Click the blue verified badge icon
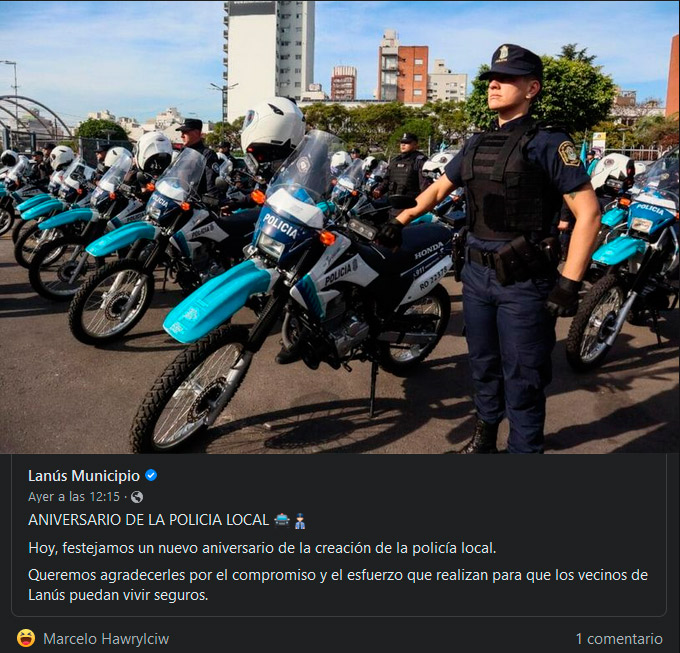Viewport: 680px width, 653px height. (151, 476)
